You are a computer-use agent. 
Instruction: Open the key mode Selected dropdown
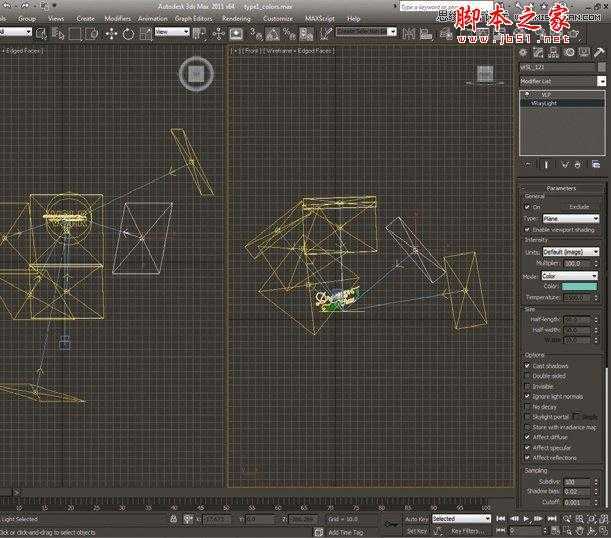coord(461,519)
